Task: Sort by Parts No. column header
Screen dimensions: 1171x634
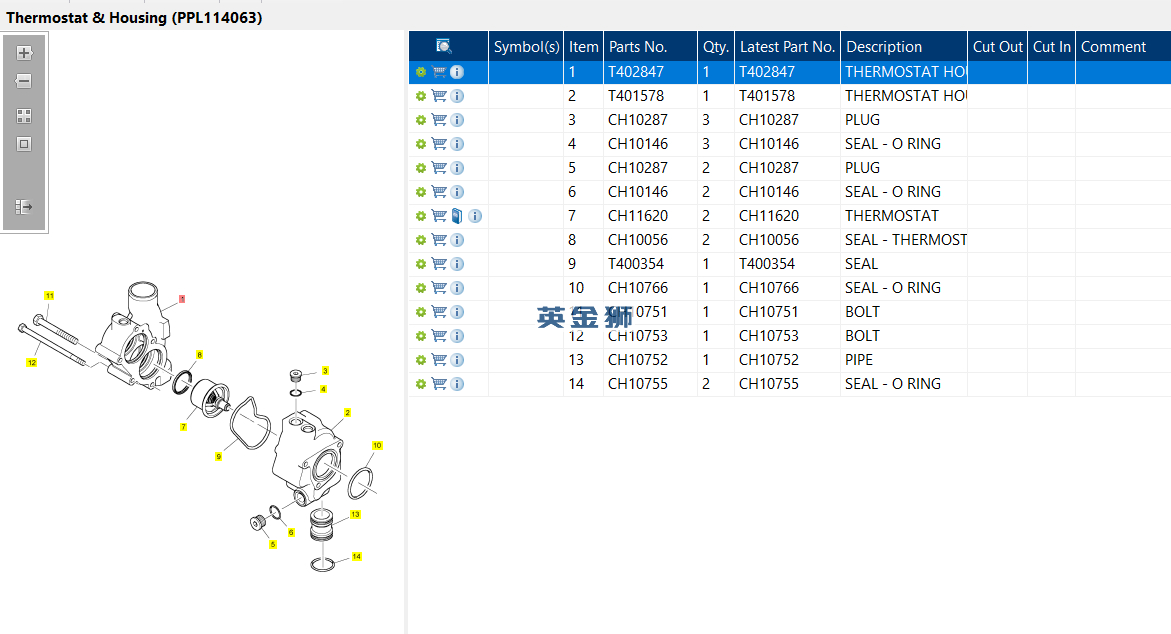Action: [650, 46]
